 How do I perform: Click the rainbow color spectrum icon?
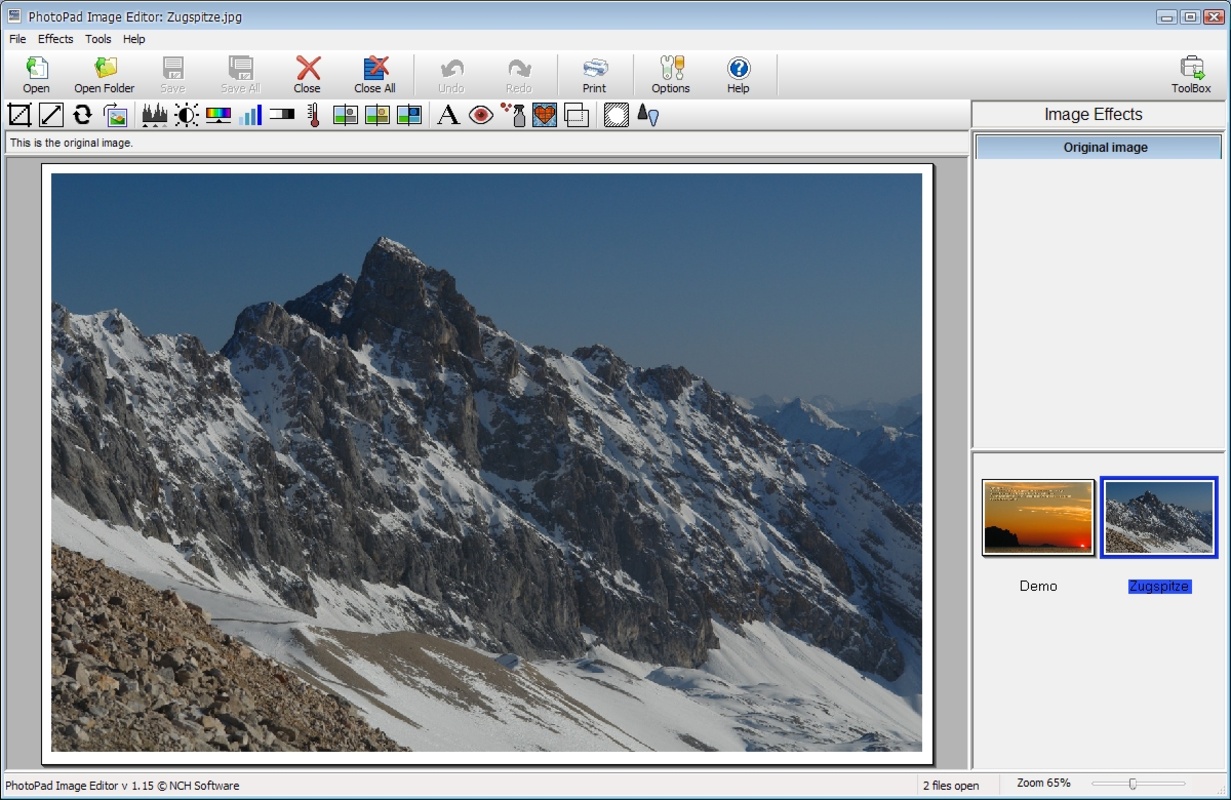[218, 115]
